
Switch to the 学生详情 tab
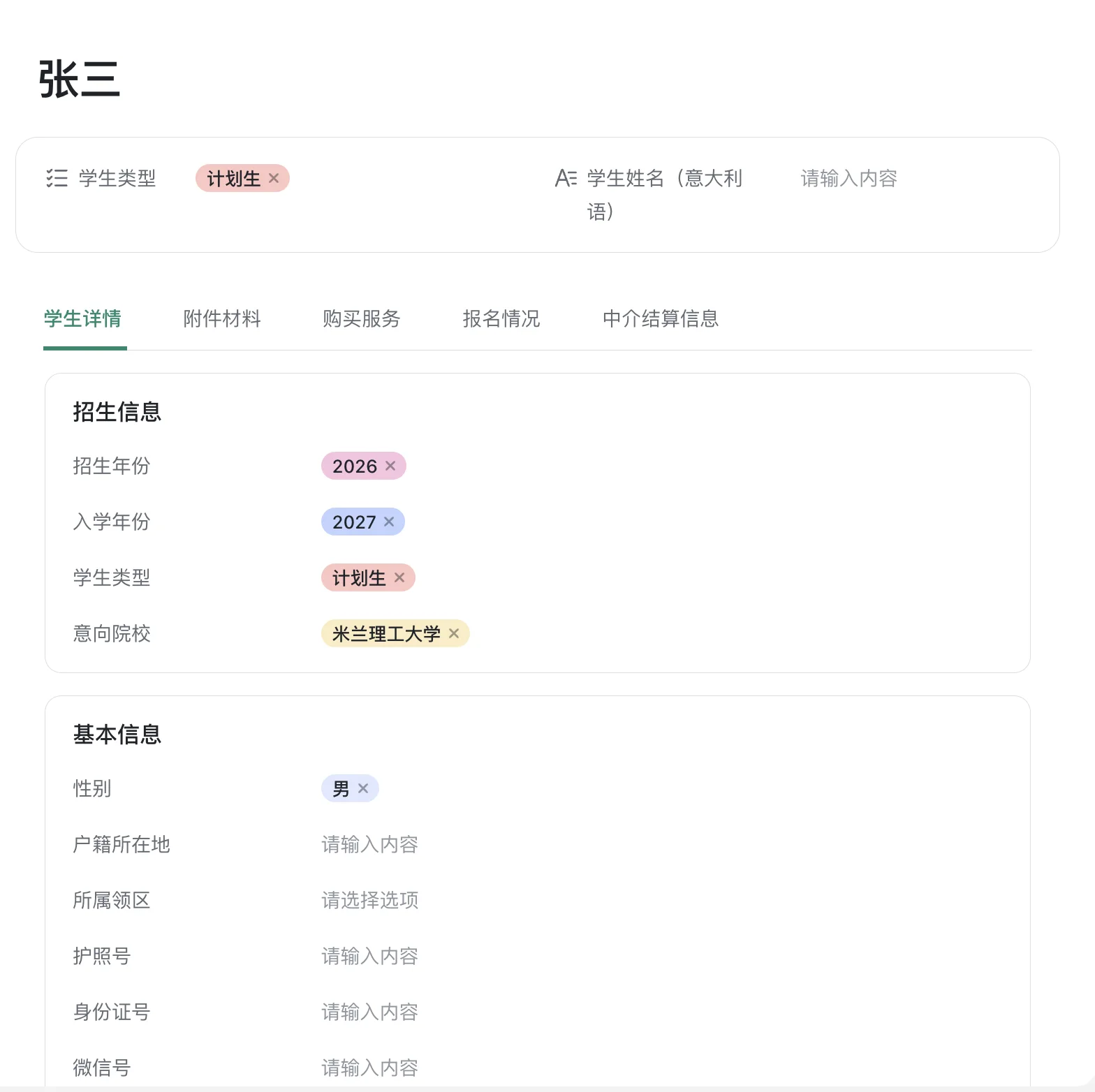(82, 319)
